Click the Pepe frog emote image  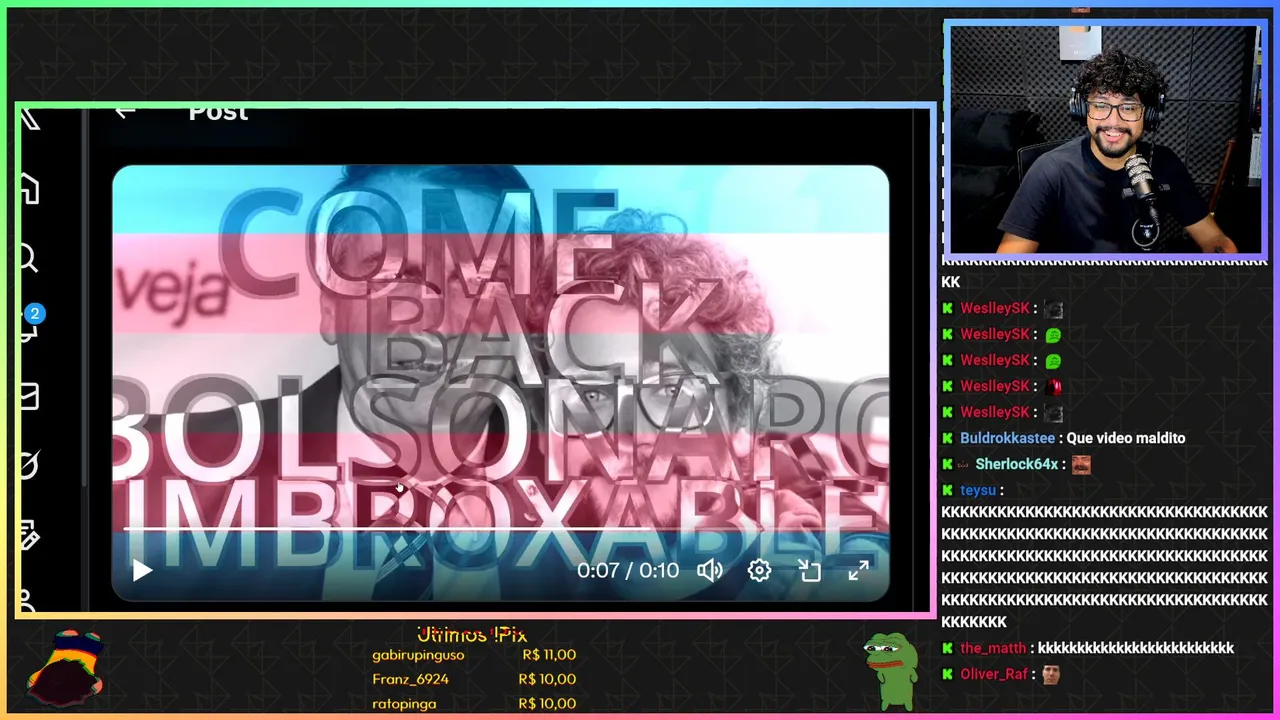(889, 670)
